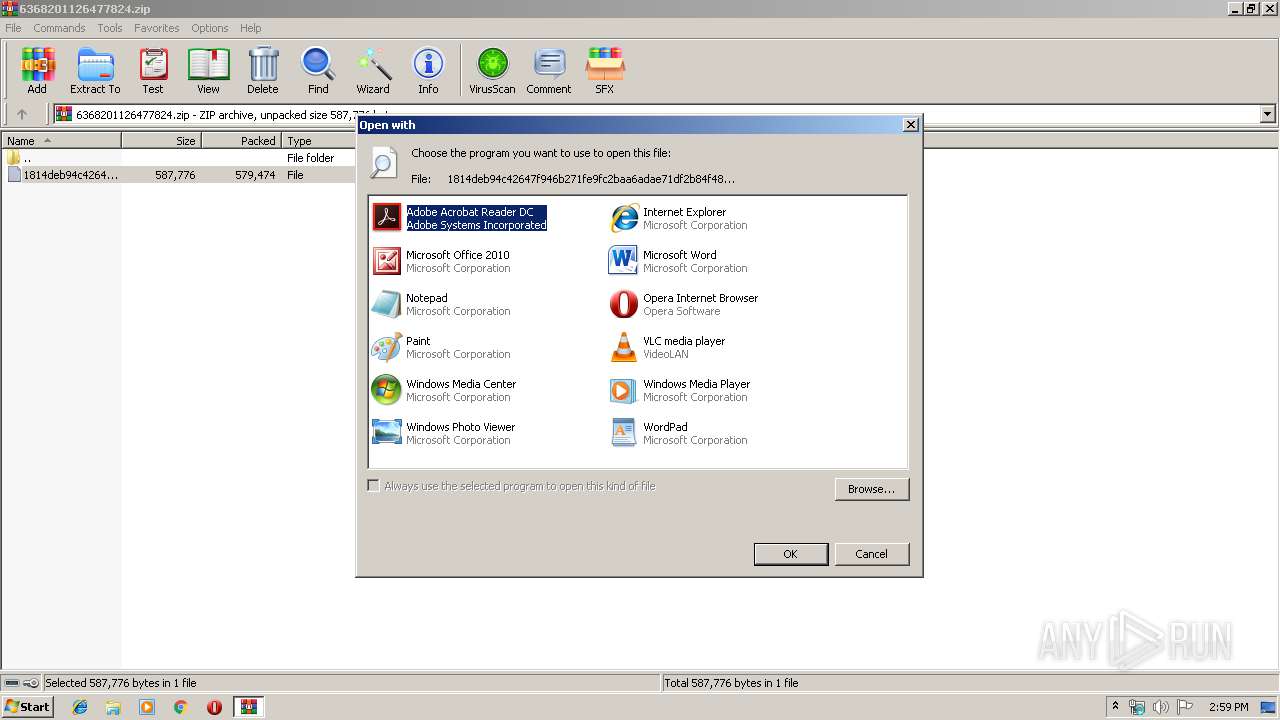Viewport: 1280px width, 720px height.
Task: Open the File menu
Action: (13, 28)
